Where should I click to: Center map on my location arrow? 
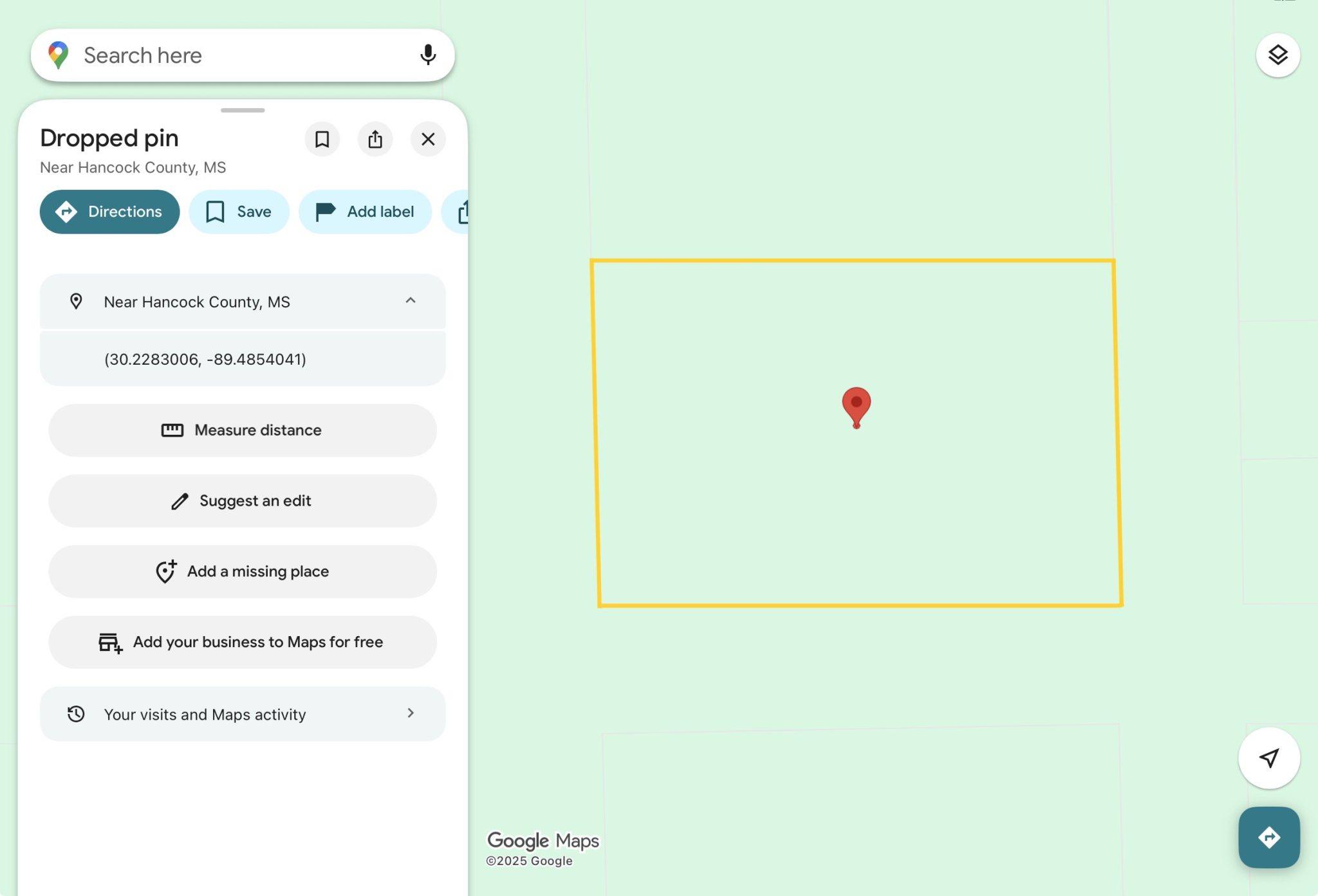1268,758
